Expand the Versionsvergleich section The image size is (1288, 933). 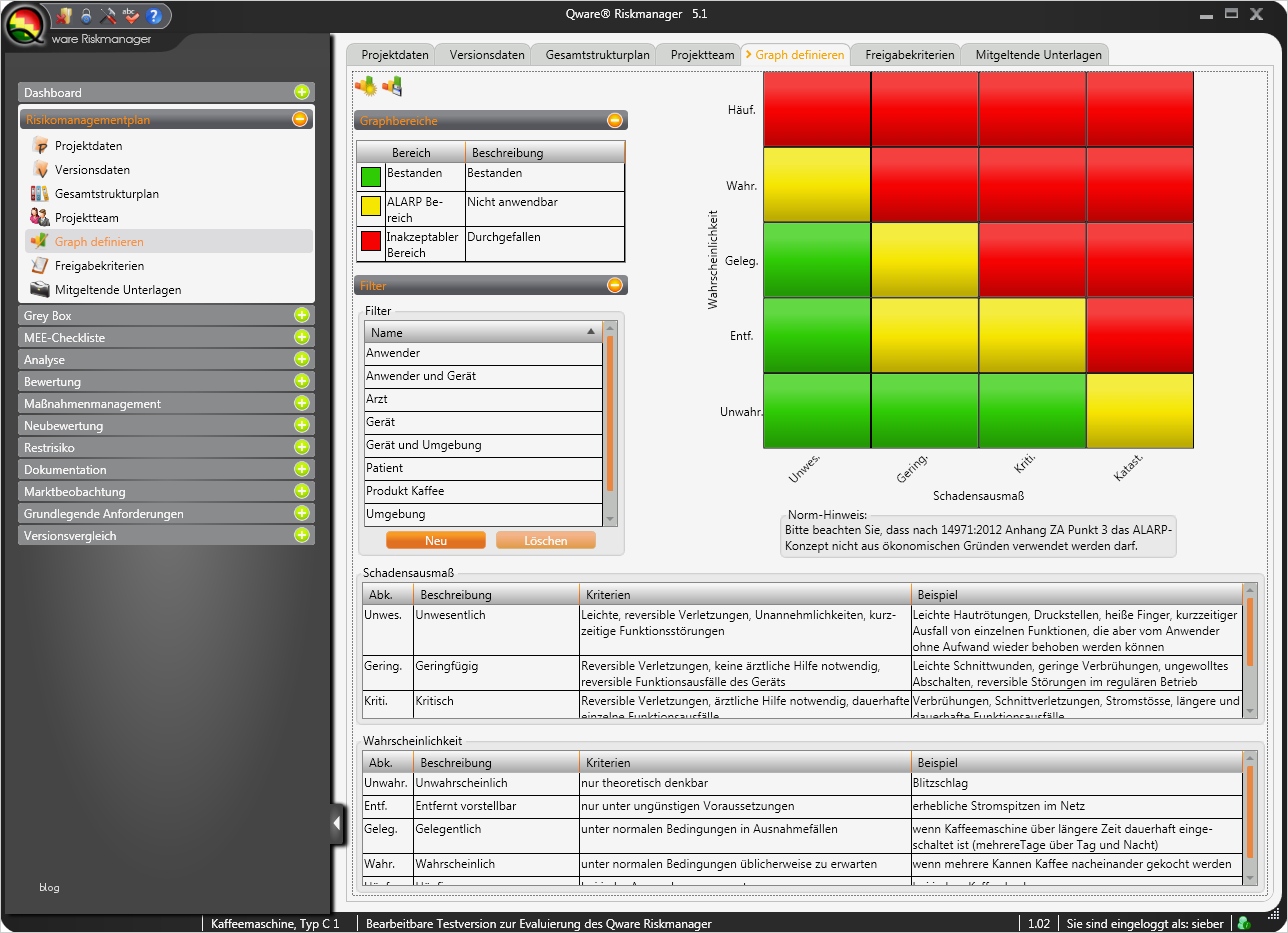tap(301, 535)
